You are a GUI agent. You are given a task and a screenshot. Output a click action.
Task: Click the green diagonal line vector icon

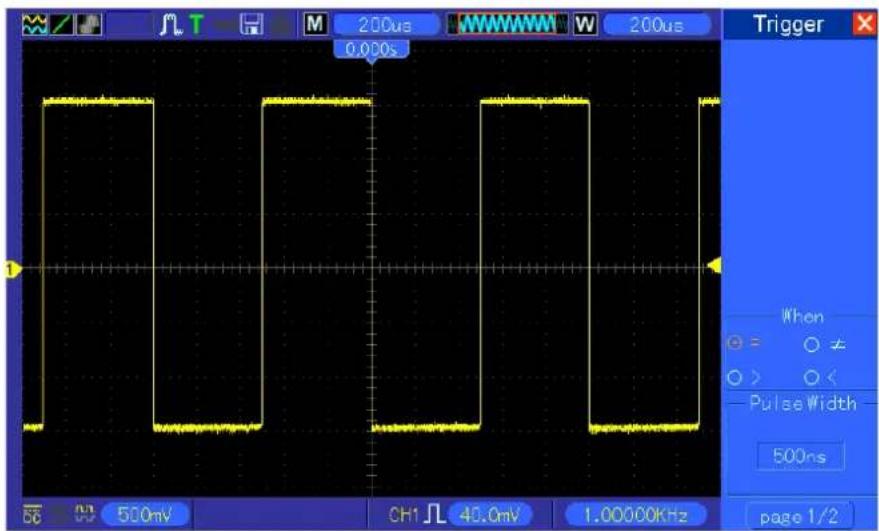61,25
